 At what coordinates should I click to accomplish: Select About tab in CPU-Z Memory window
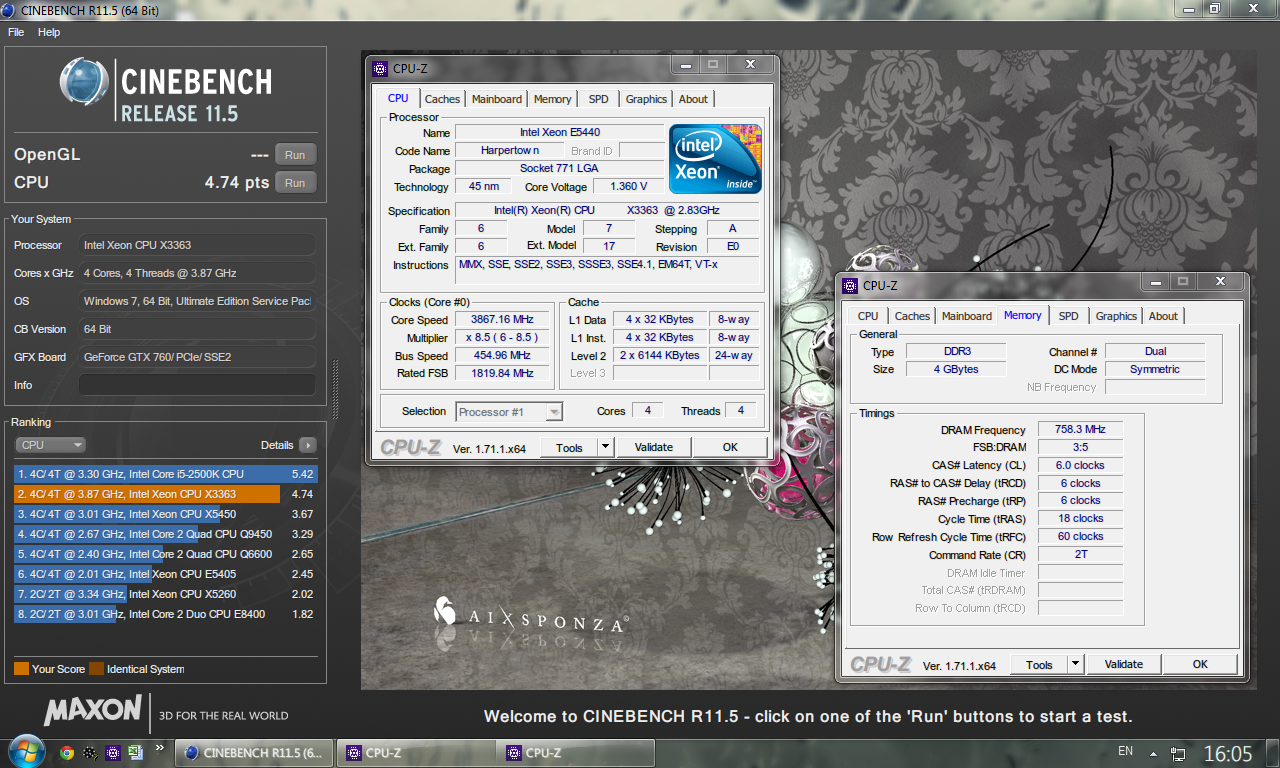click(x=1163, y=316)
